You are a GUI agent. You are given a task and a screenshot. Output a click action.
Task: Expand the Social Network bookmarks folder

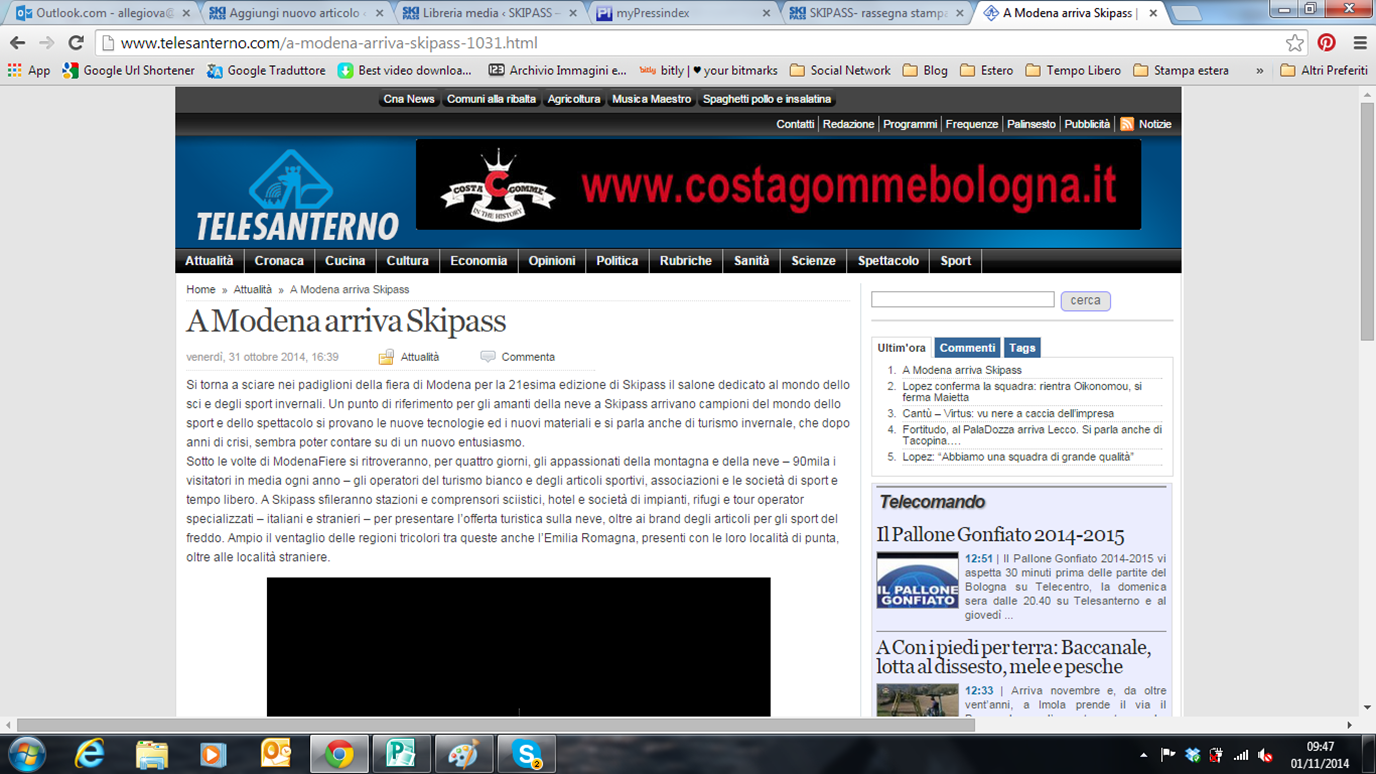pos(840,71)
